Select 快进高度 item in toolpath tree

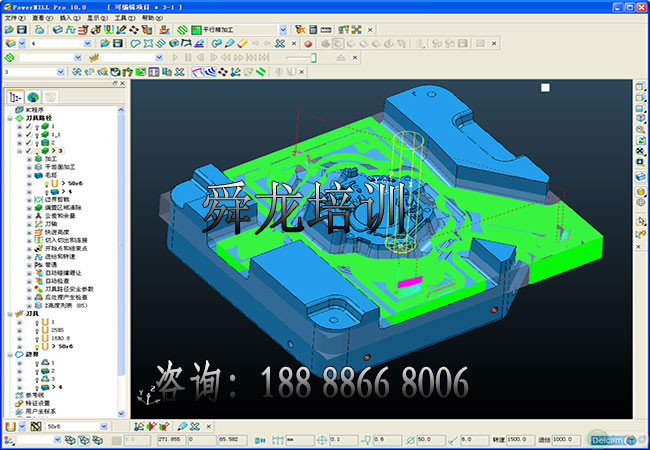[57, 232]
